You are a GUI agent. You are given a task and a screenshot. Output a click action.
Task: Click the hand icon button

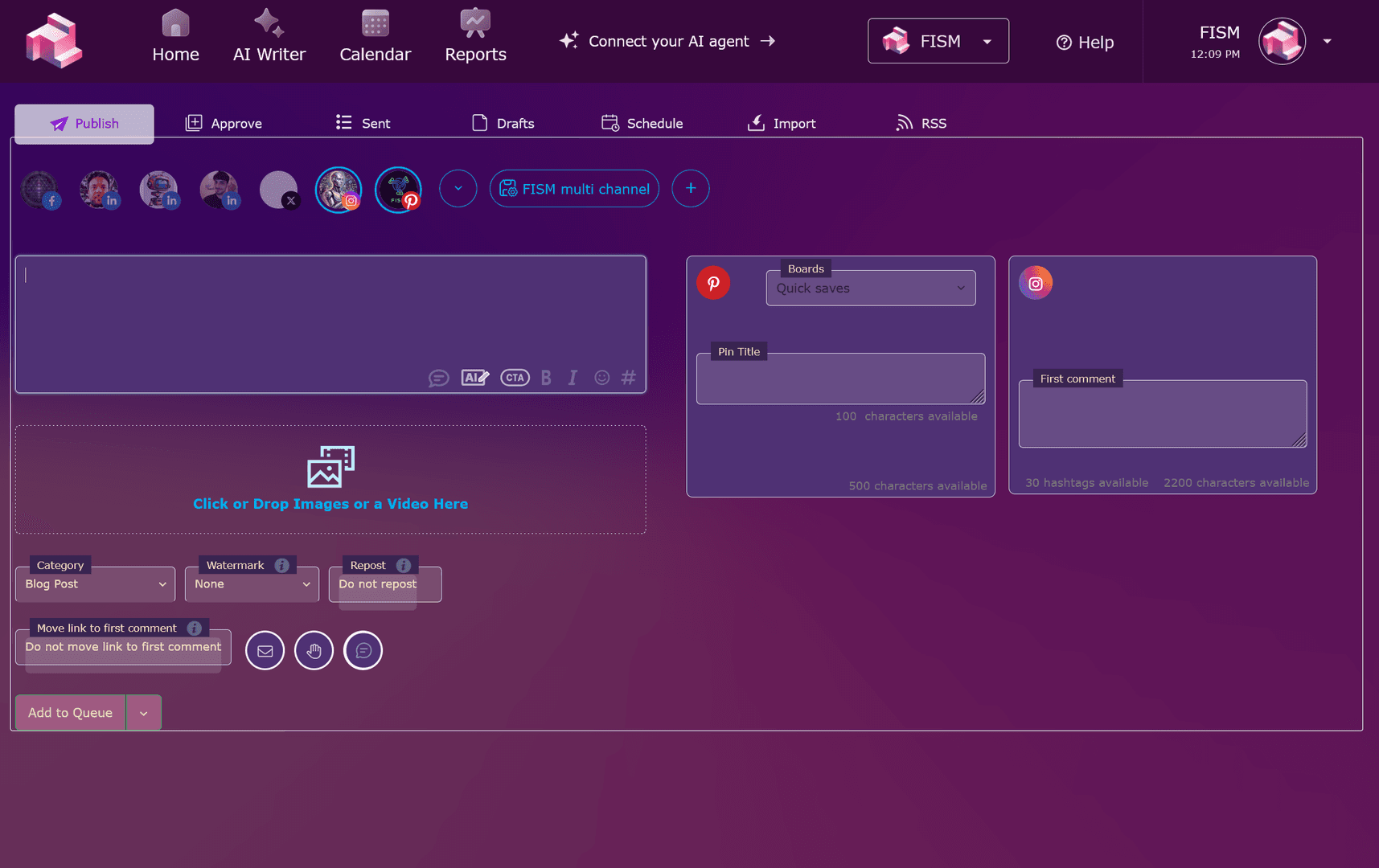click(314, 650)
